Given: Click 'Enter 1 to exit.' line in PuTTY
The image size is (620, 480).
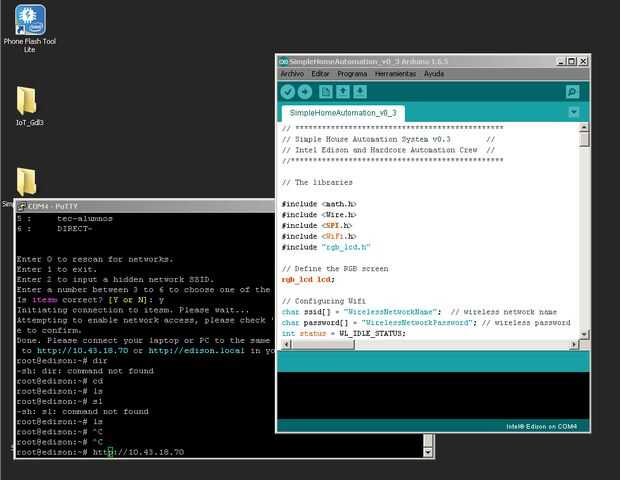Looking at the screenshot, I should (x=57, y=269).
